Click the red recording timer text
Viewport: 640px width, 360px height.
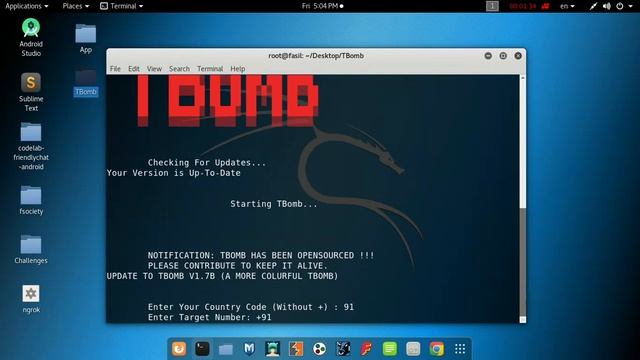point(523,6)
